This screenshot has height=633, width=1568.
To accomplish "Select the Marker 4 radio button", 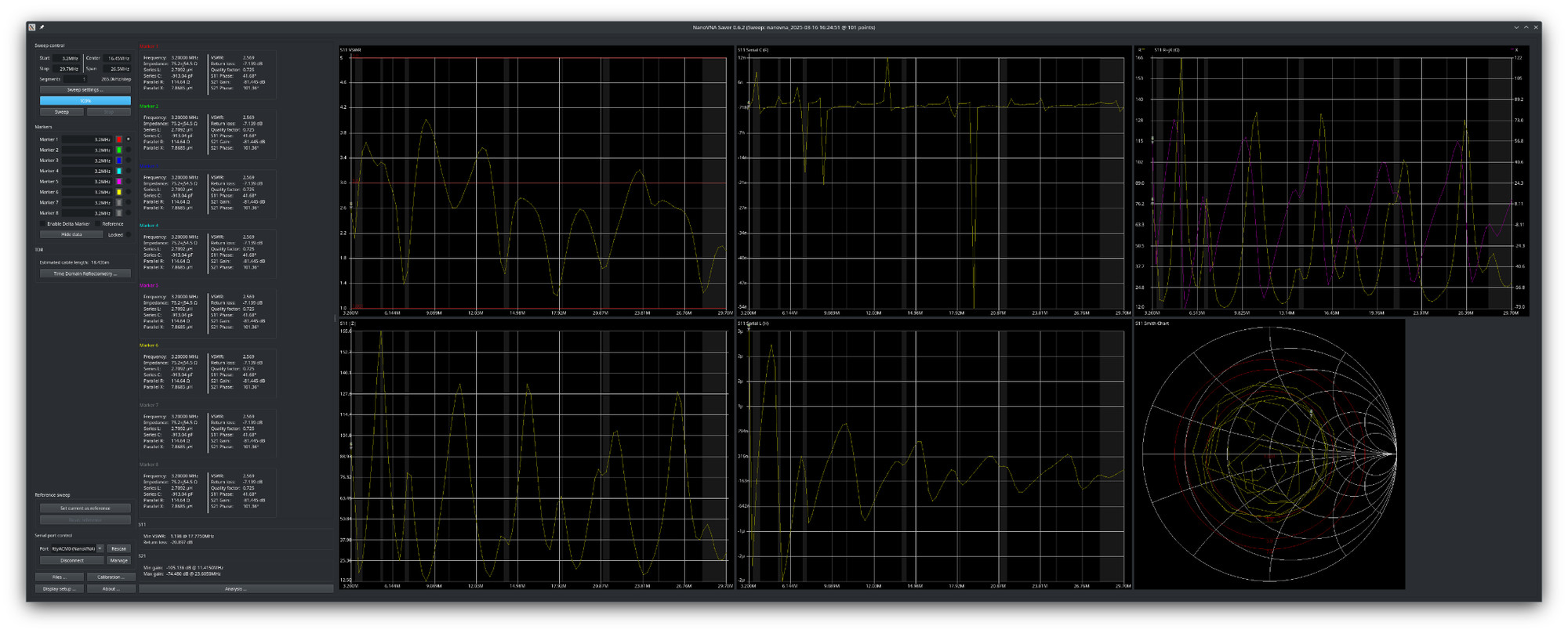I will [129, 171].
